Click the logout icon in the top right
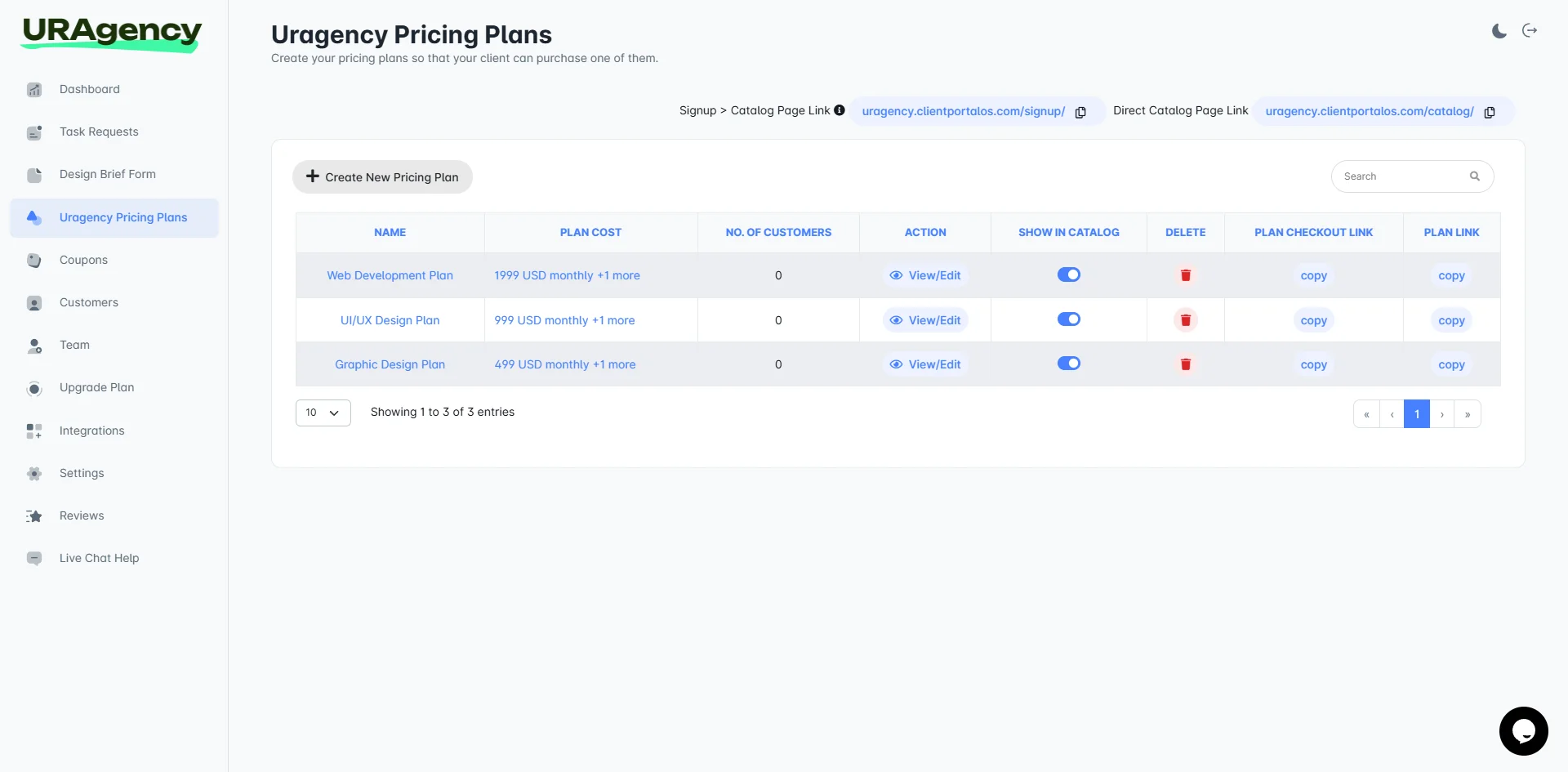 (1530, 31)
